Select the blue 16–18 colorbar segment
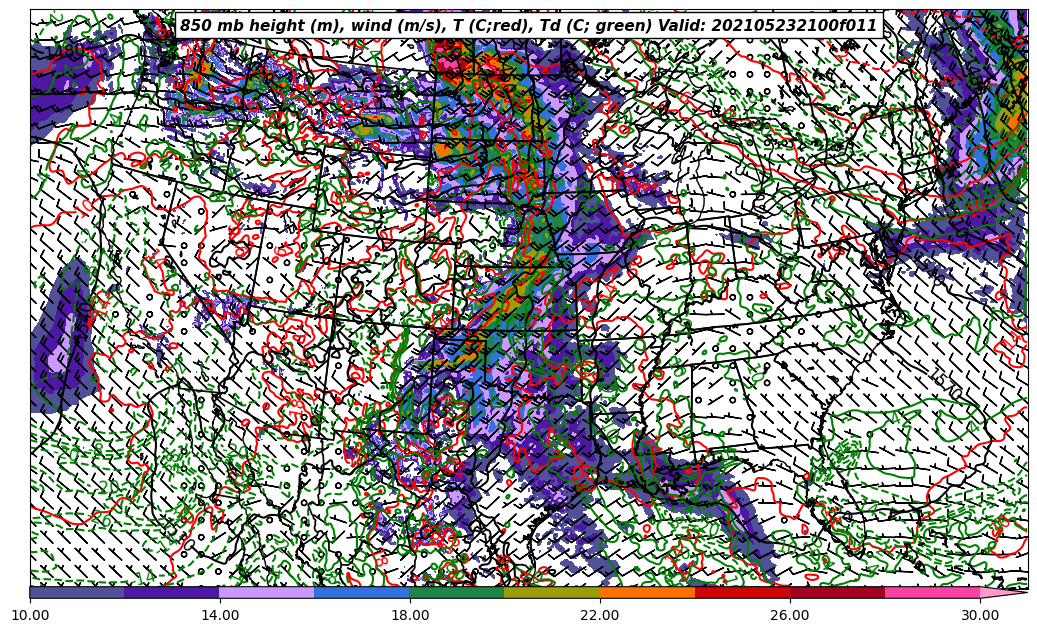The height and width of the screenshot is (632, 1037). point(362,592)
